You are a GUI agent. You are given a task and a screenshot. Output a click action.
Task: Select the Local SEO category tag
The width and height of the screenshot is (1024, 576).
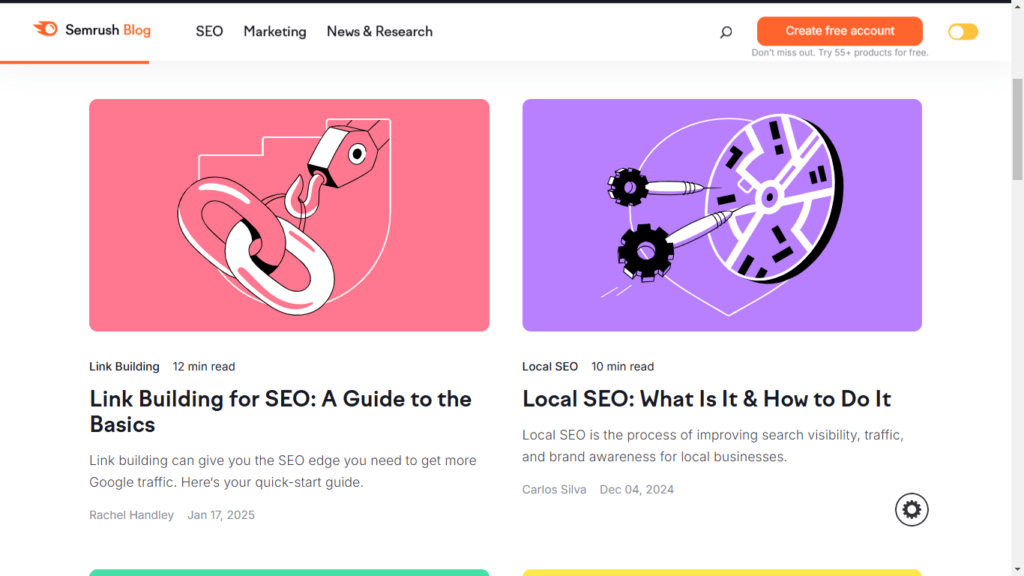pyautogui.click(x=550, y=366)
